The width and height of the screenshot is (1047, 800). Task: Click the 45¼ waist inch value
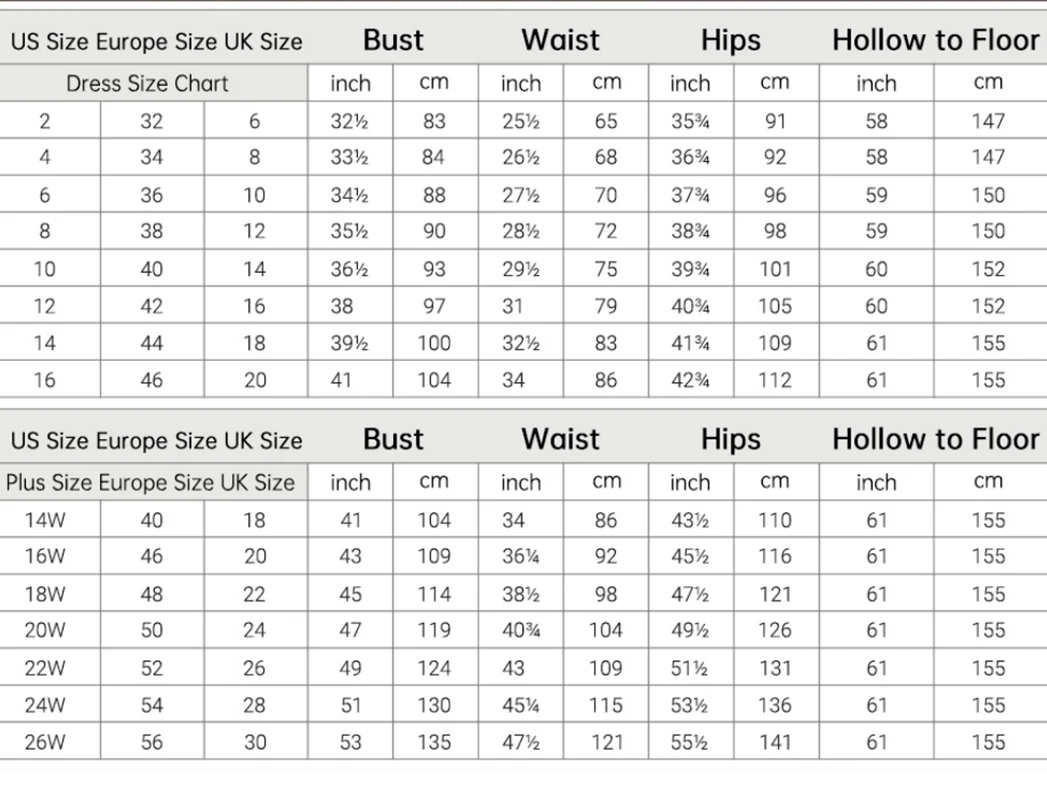pos(521,705)
